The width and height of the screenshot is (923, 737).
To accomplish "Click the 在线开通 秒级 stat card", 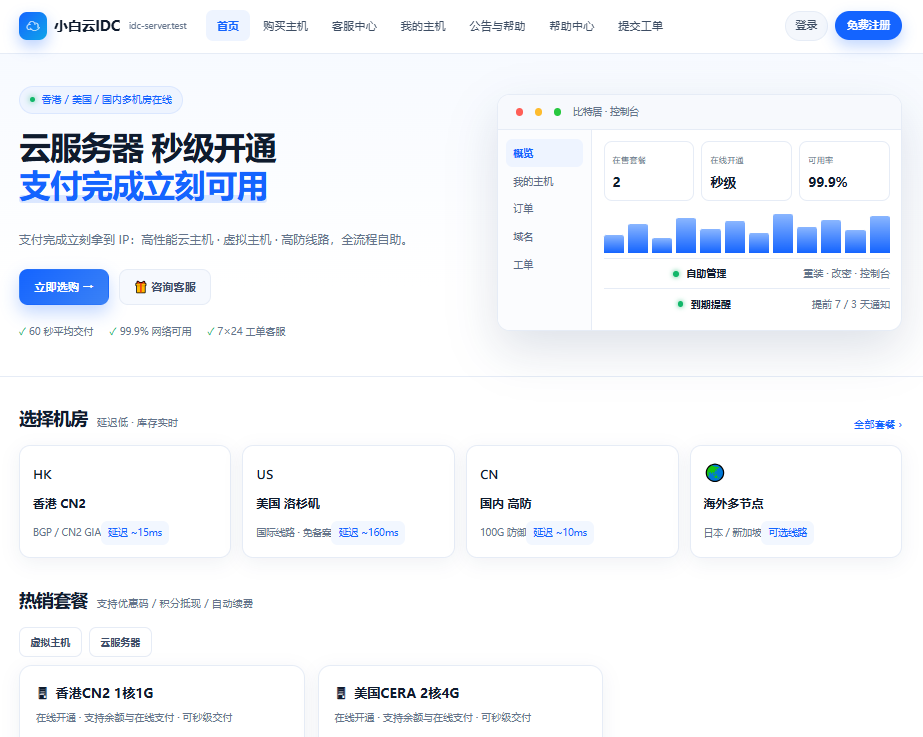I will point(746,171).
